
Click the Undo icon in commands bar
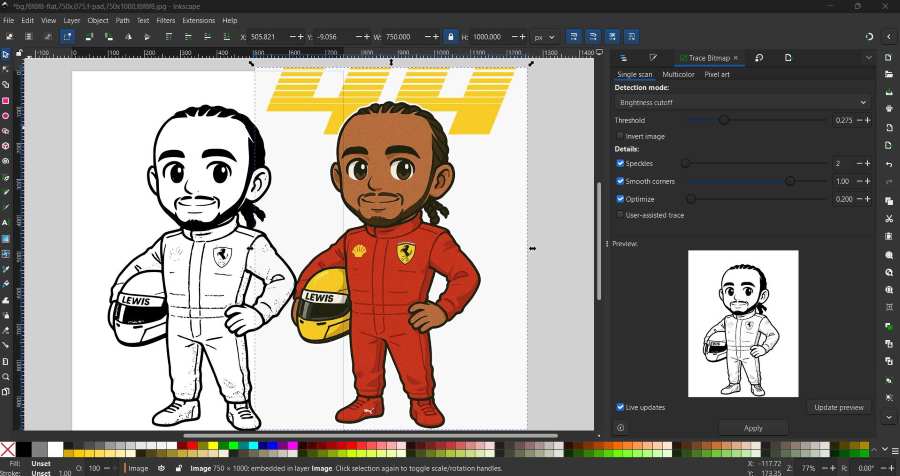889,164
